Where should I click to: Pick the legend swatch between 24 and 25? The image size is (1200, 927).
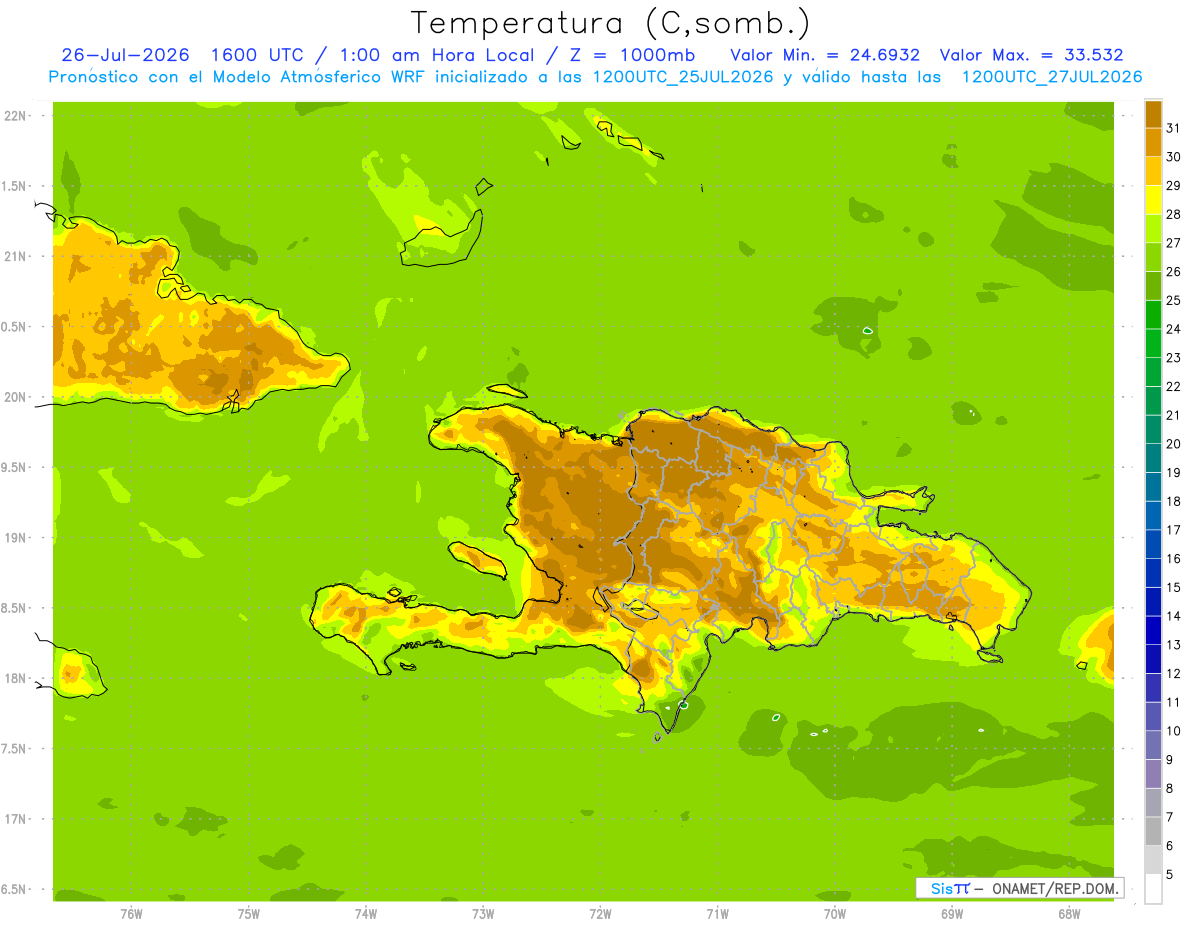pyautogui.click(x=1153, y=314)
